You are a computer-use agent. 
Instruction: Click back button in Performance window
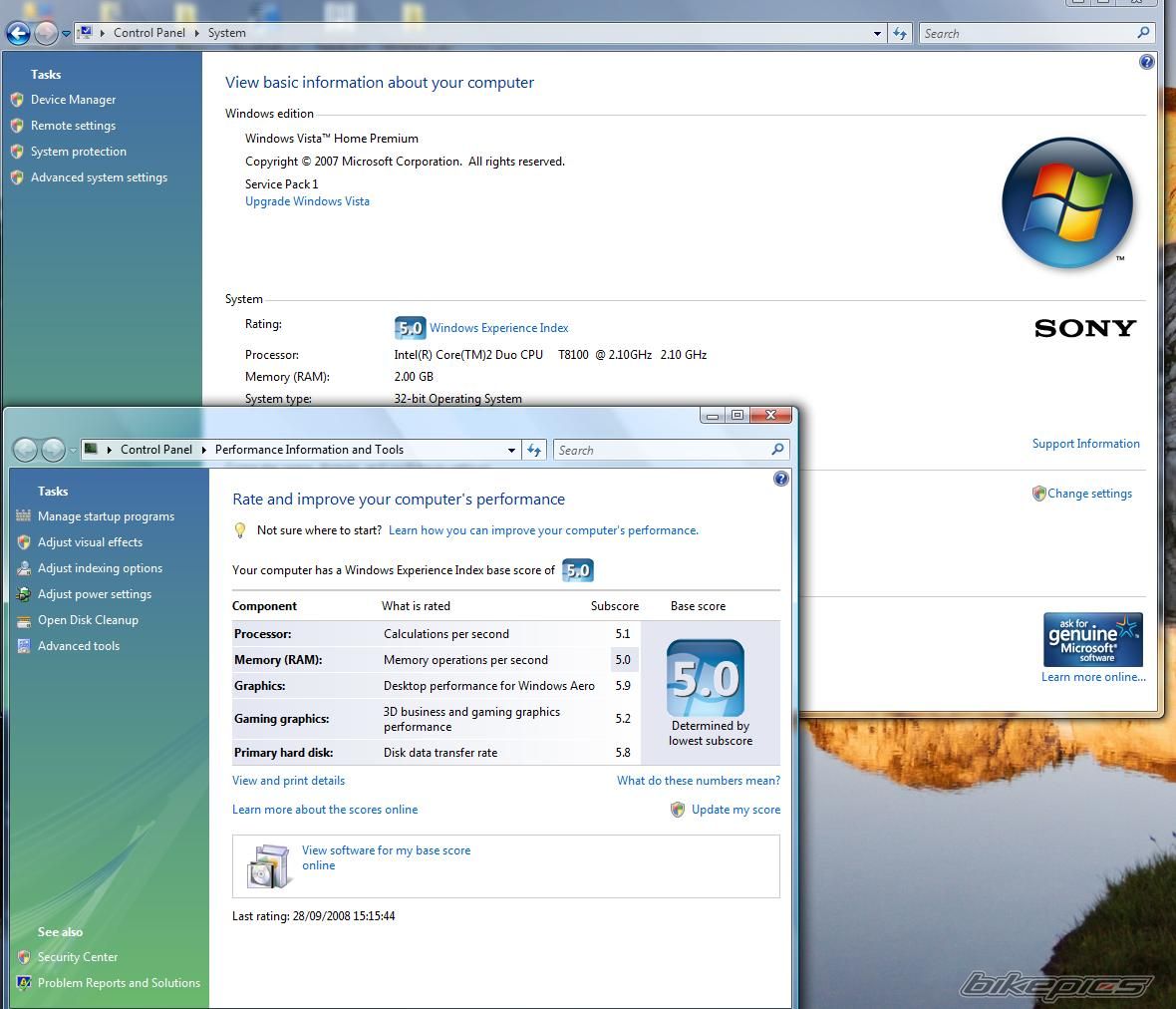pyautogui.click(x=25, y=450)
